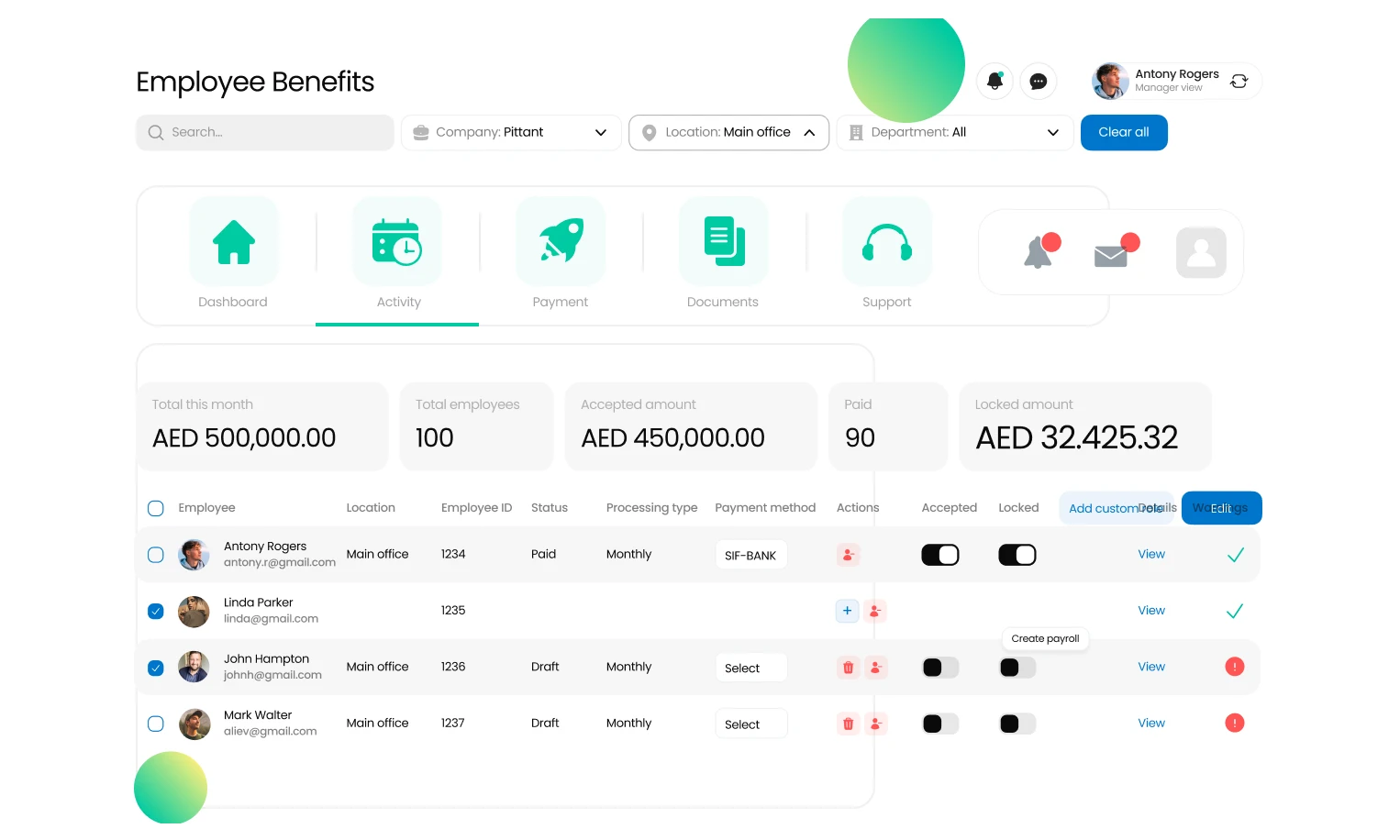
Task: Open Support via the headphones icon
Action: [x=886, y=241]
